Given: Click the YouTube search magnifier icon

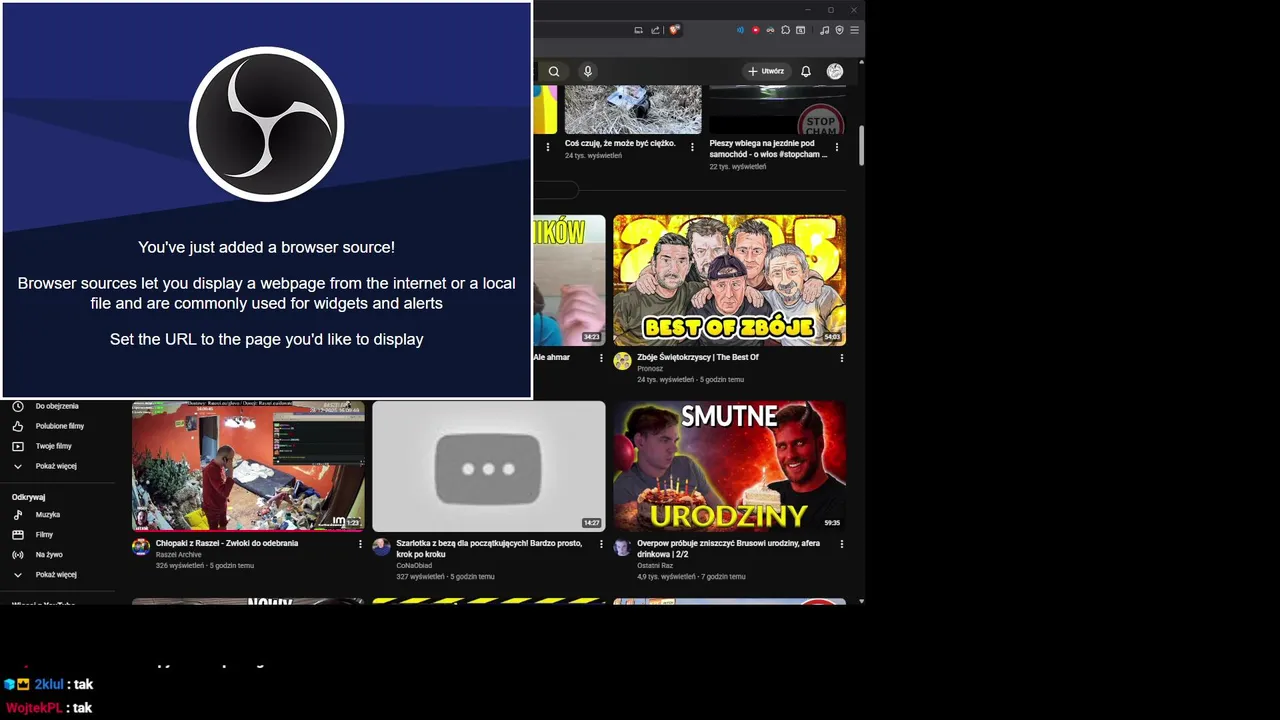Looking at the screenshot, I should (554, 71).
